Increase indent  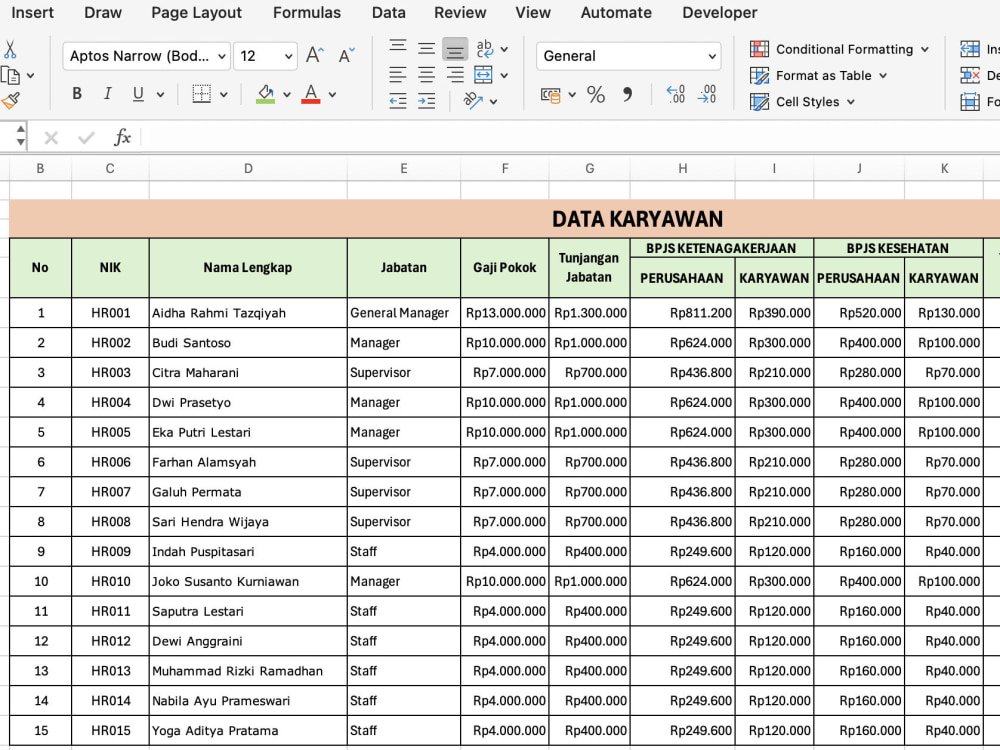tap(427, 100)
